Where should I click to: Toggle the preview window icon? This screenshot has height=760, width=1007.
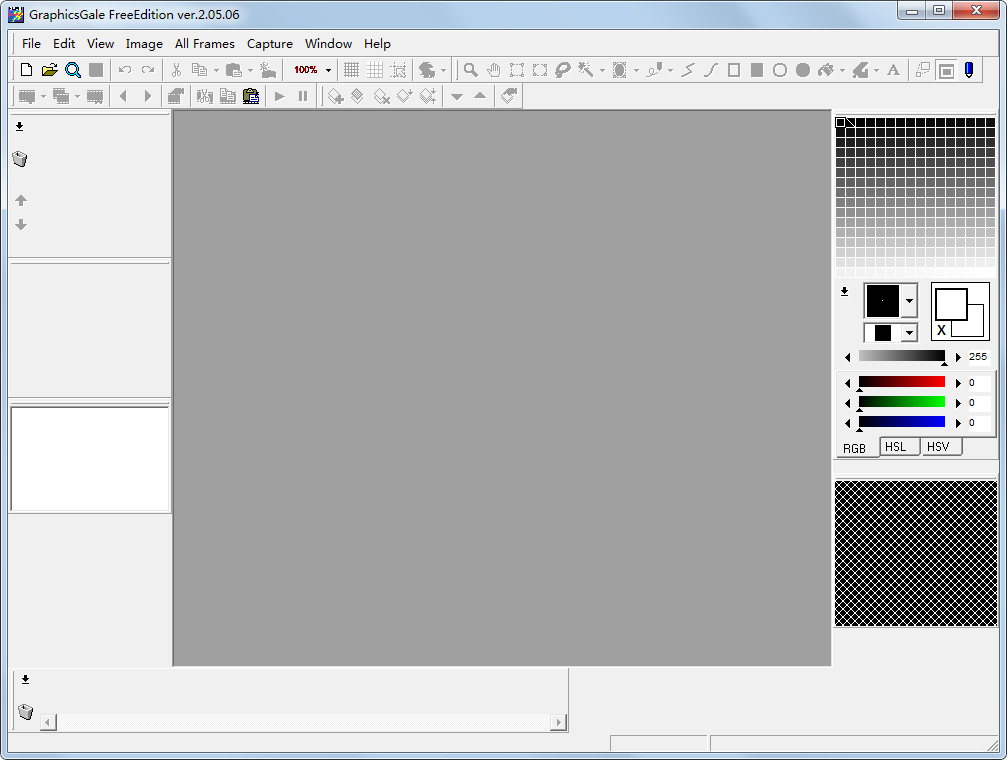(946, 70)
